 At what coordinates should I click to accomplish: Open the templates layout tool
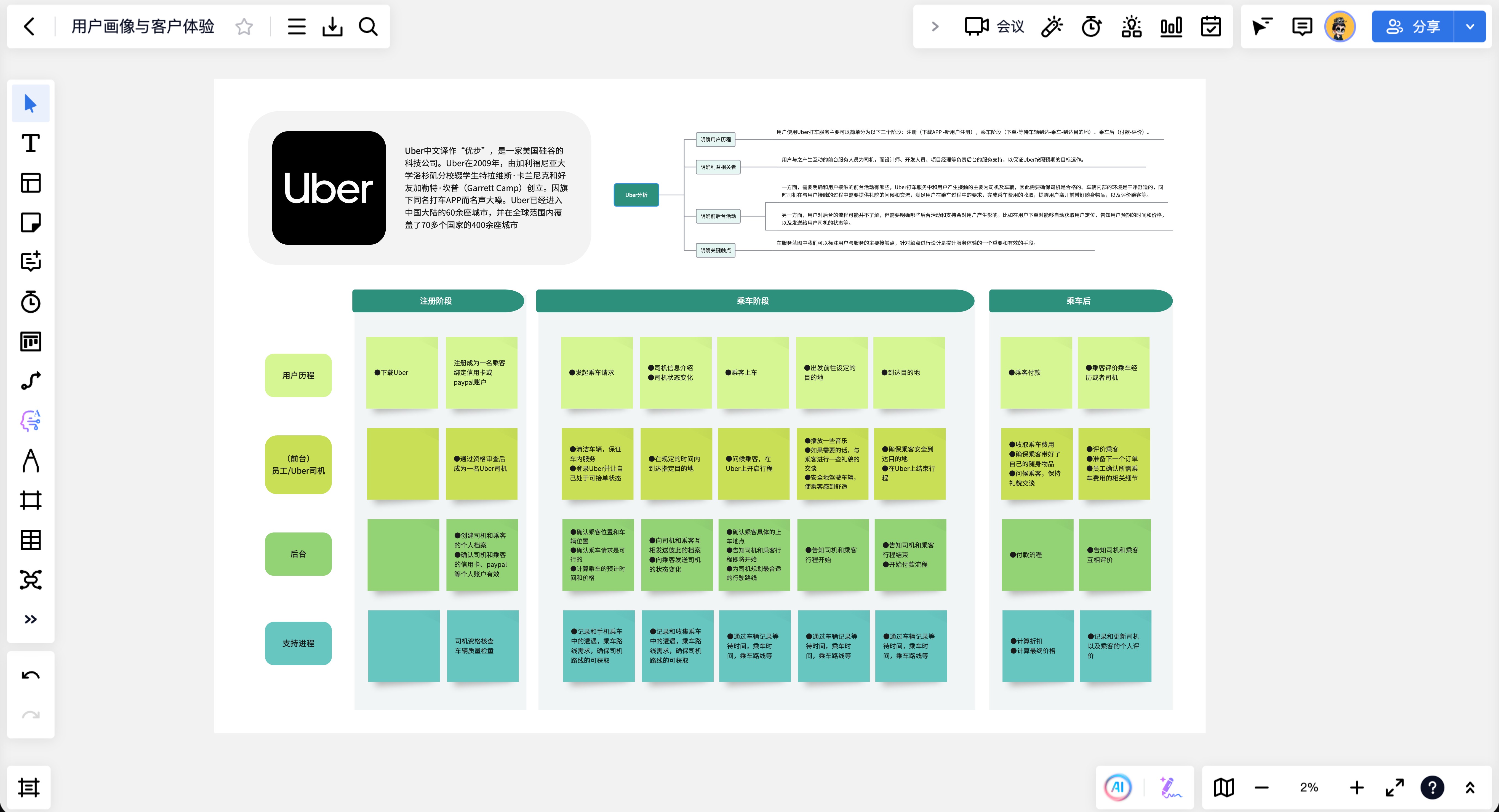30,183
